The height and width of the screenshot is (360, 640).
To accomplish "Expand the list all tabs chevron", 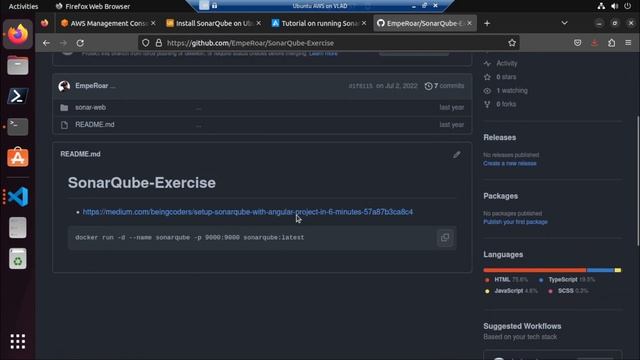I will click(564, 23).
